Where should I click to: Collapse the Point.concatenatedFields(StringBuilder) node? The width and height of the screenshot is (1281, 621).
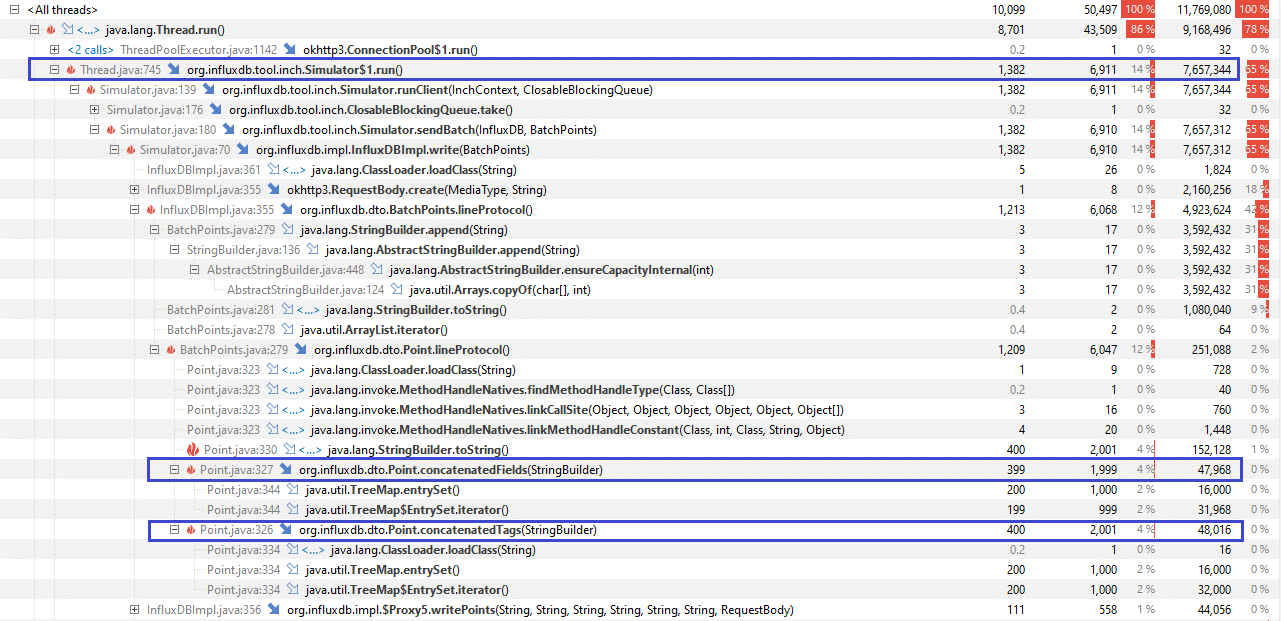click(x=175, y=470)
